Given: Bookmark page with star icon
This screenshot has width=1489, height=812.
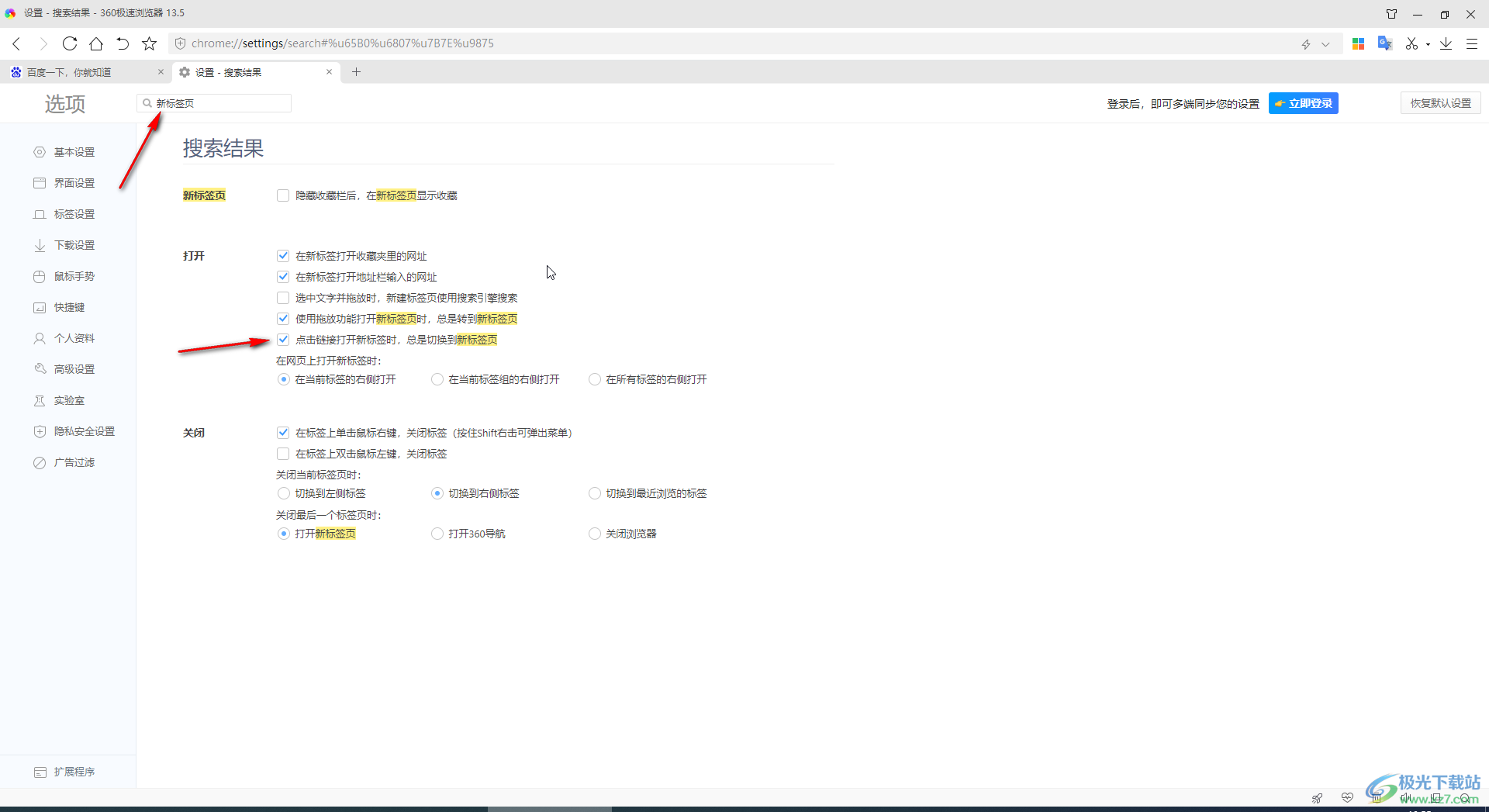Looking at the screenshot, I should 150,43.
